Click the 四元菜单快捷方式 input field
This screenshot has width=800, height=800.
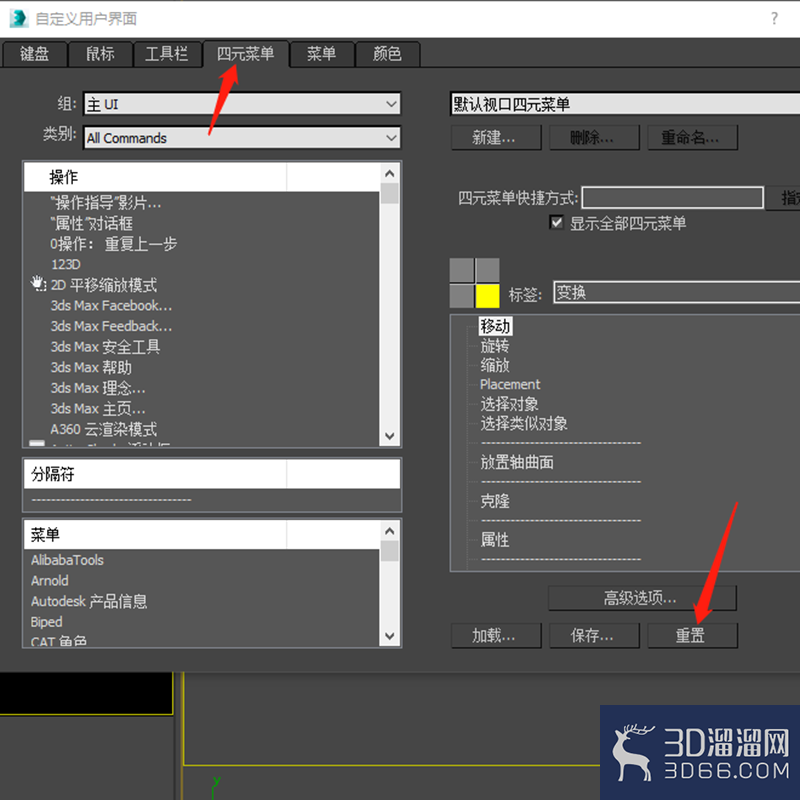[672, 197]
